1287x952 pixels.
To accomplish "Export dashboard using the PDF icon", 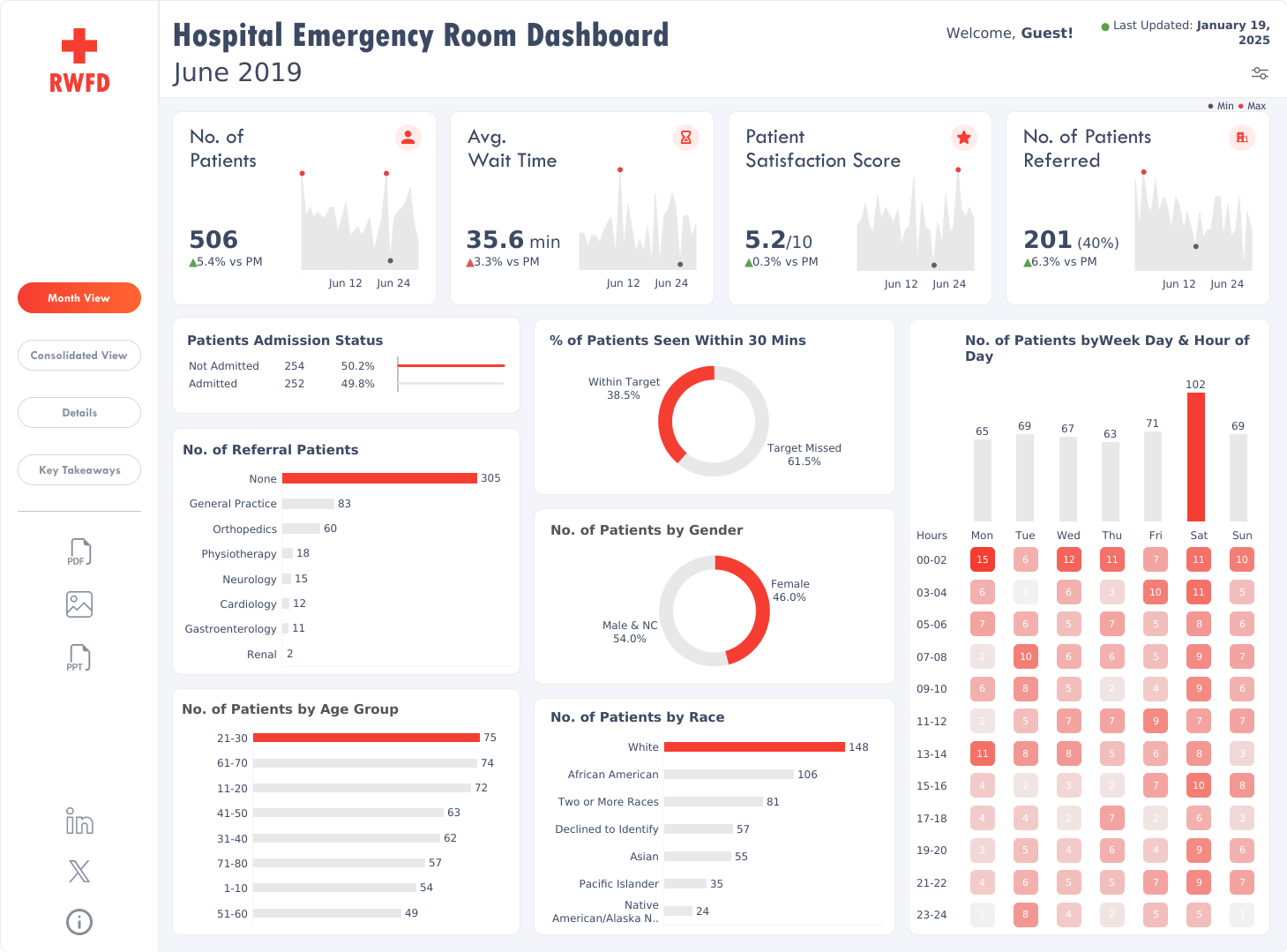I will click(x=79, y=552).
